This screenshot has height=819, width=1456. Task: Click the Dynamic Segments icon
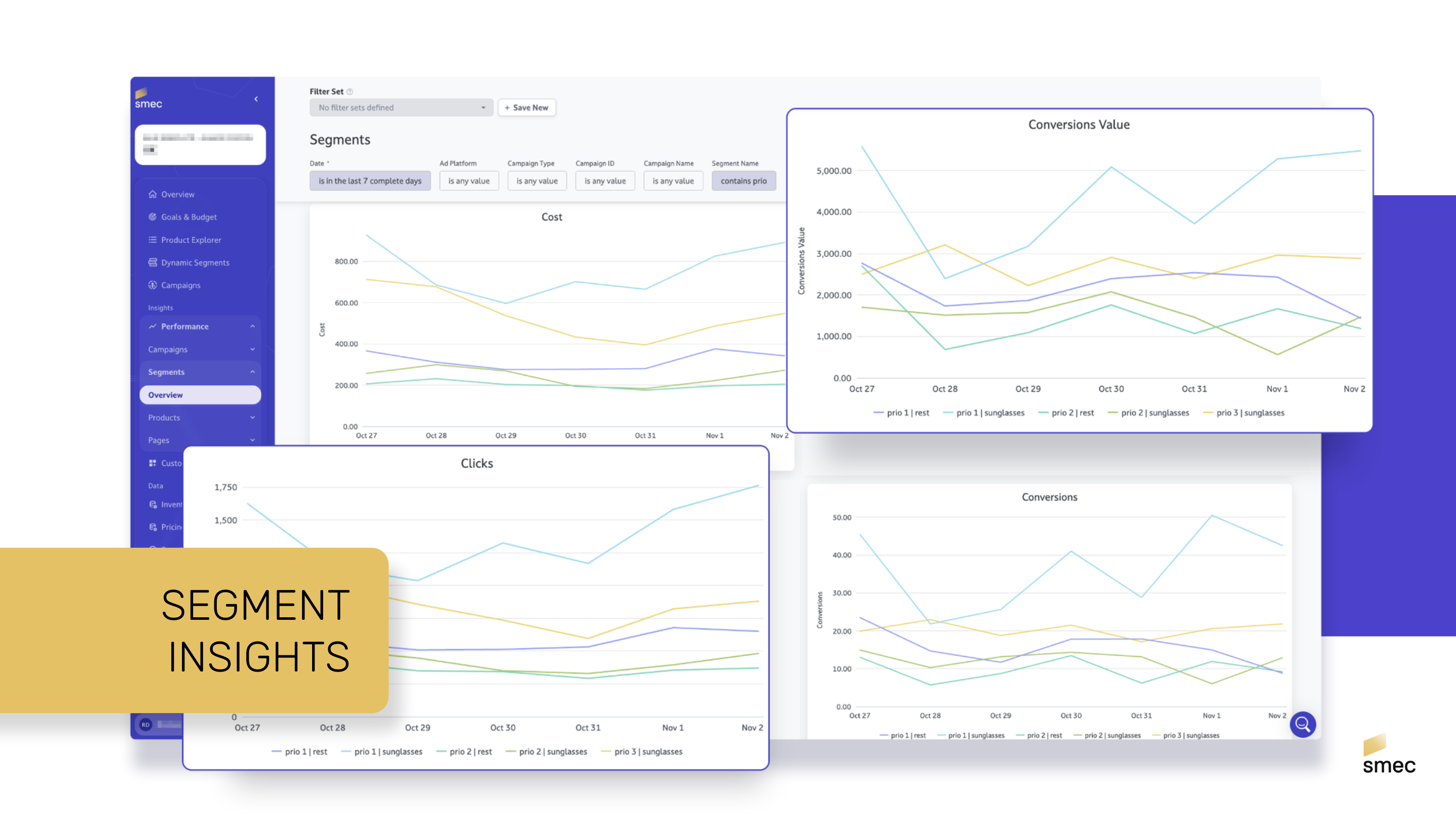152,263
